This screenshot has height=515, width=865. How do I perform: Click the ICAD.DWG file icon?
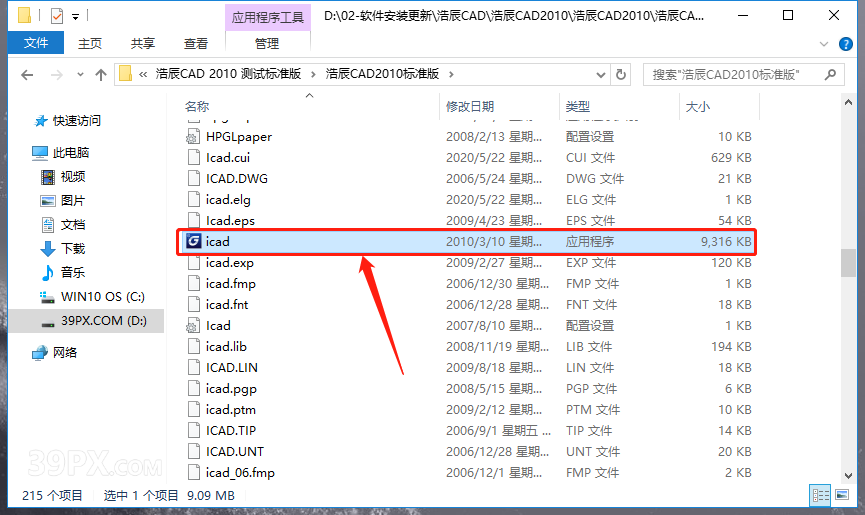[x=194, y=179]
